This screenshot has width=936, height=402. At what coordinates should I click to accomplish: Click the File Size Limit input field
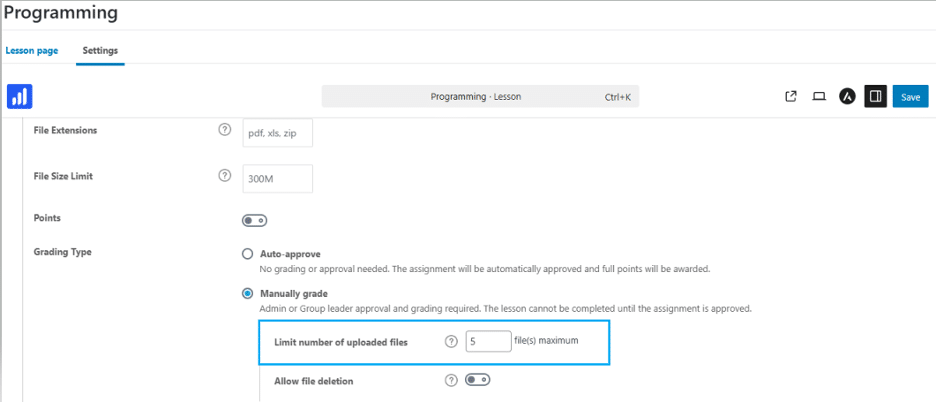tap(278, 179)
